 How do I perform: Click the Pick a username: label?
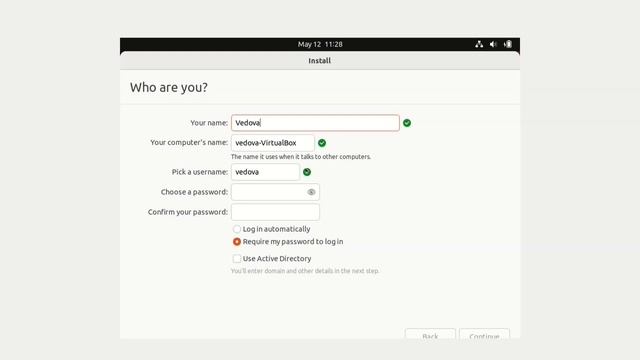[200, 172]
